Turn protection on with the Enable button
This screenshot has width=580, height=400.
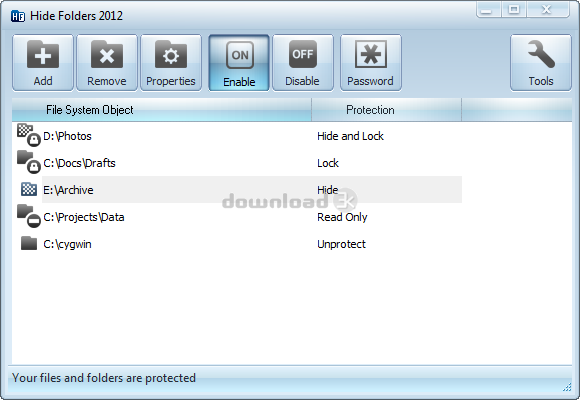click(x=239, y=63)
